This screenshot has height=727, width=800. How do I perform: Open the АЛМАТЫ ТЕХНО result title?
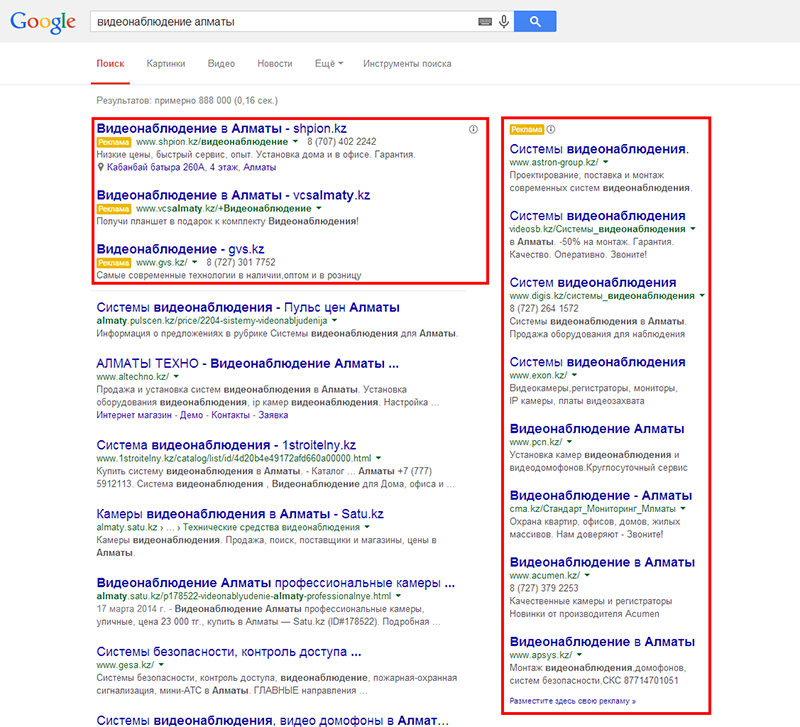click(x=247, y=364)
